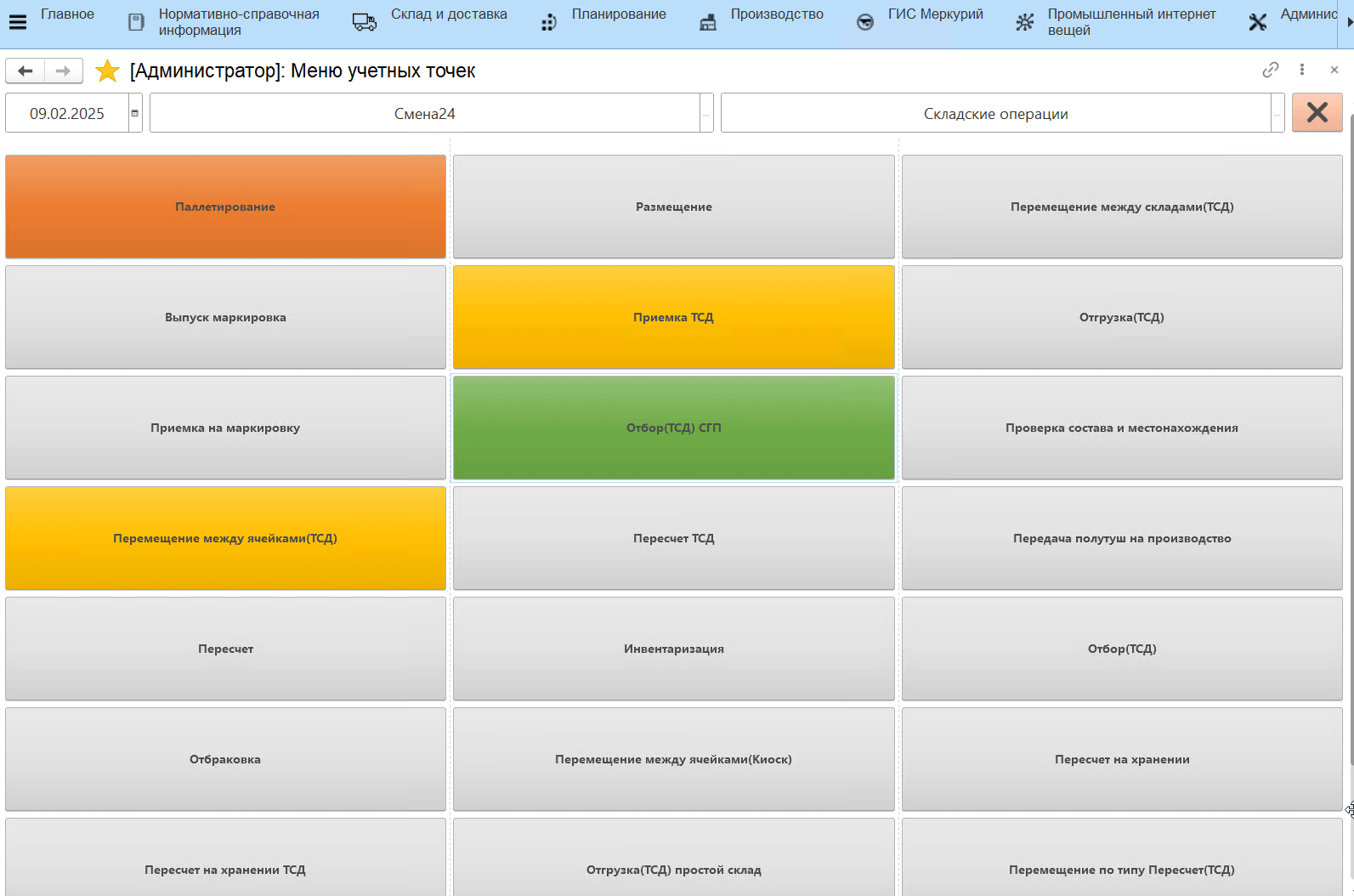1354x896 pixels.
Task: Open calendar picker next to date
Action: pyautogui.click(x=135, y=113)
